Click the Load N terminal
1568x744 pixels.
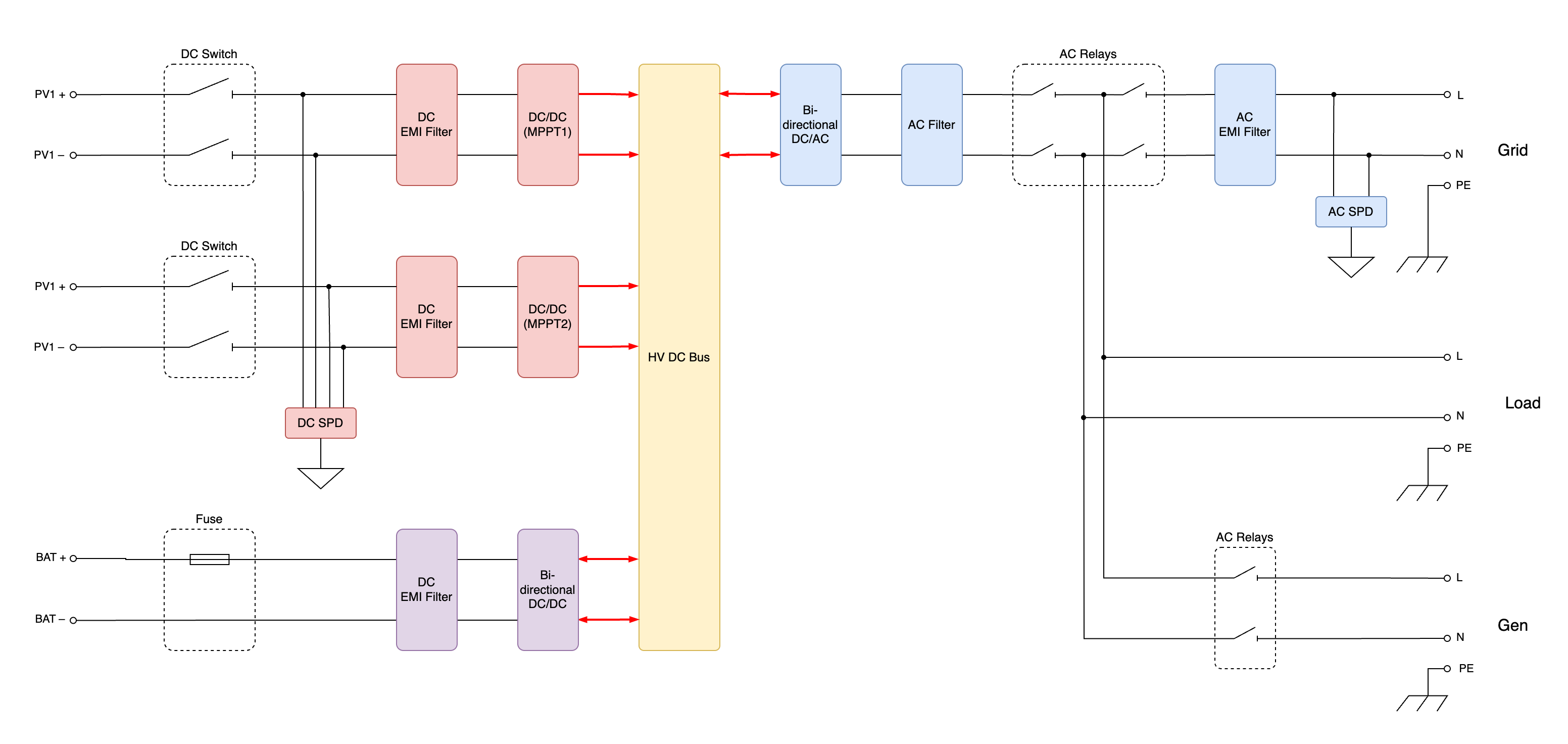click(1447, 417)
